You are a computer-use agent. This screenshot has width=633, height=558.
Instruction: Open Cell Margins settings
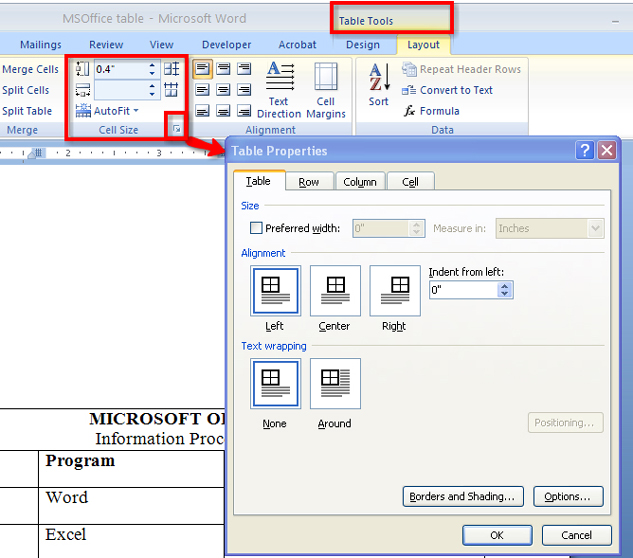click(326, 90)
